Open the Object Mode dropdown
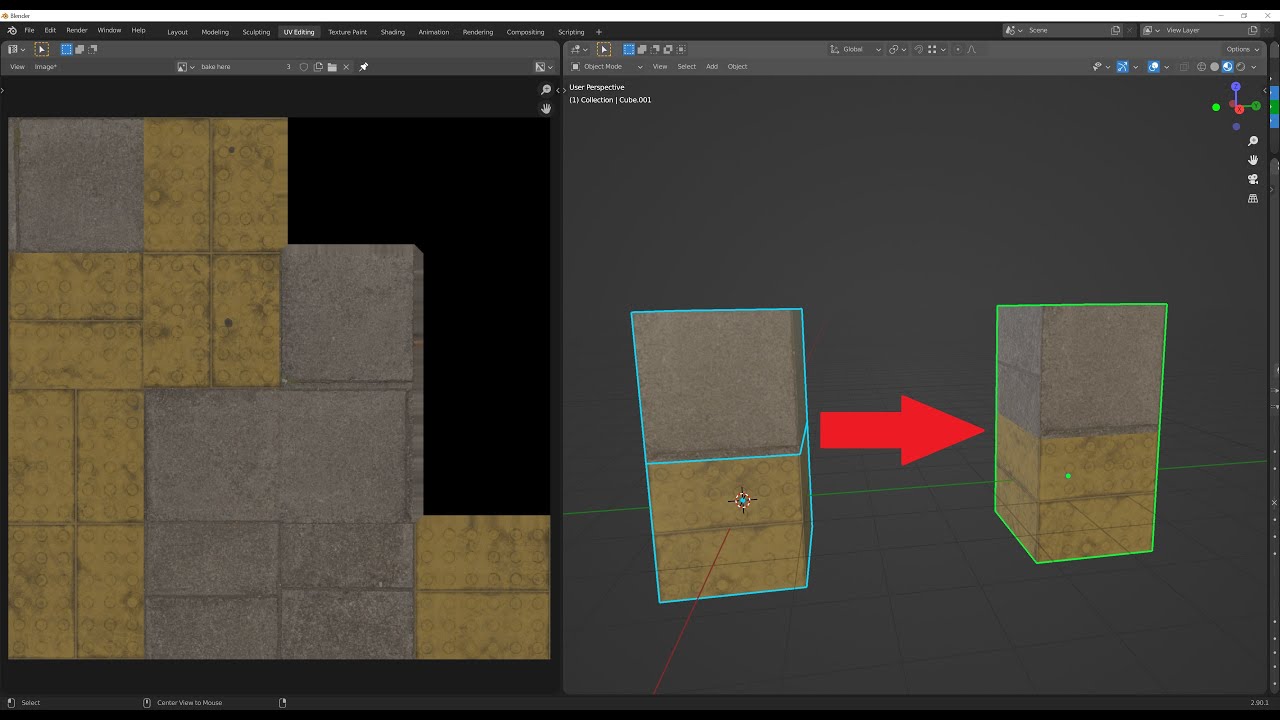 point(607,67)
